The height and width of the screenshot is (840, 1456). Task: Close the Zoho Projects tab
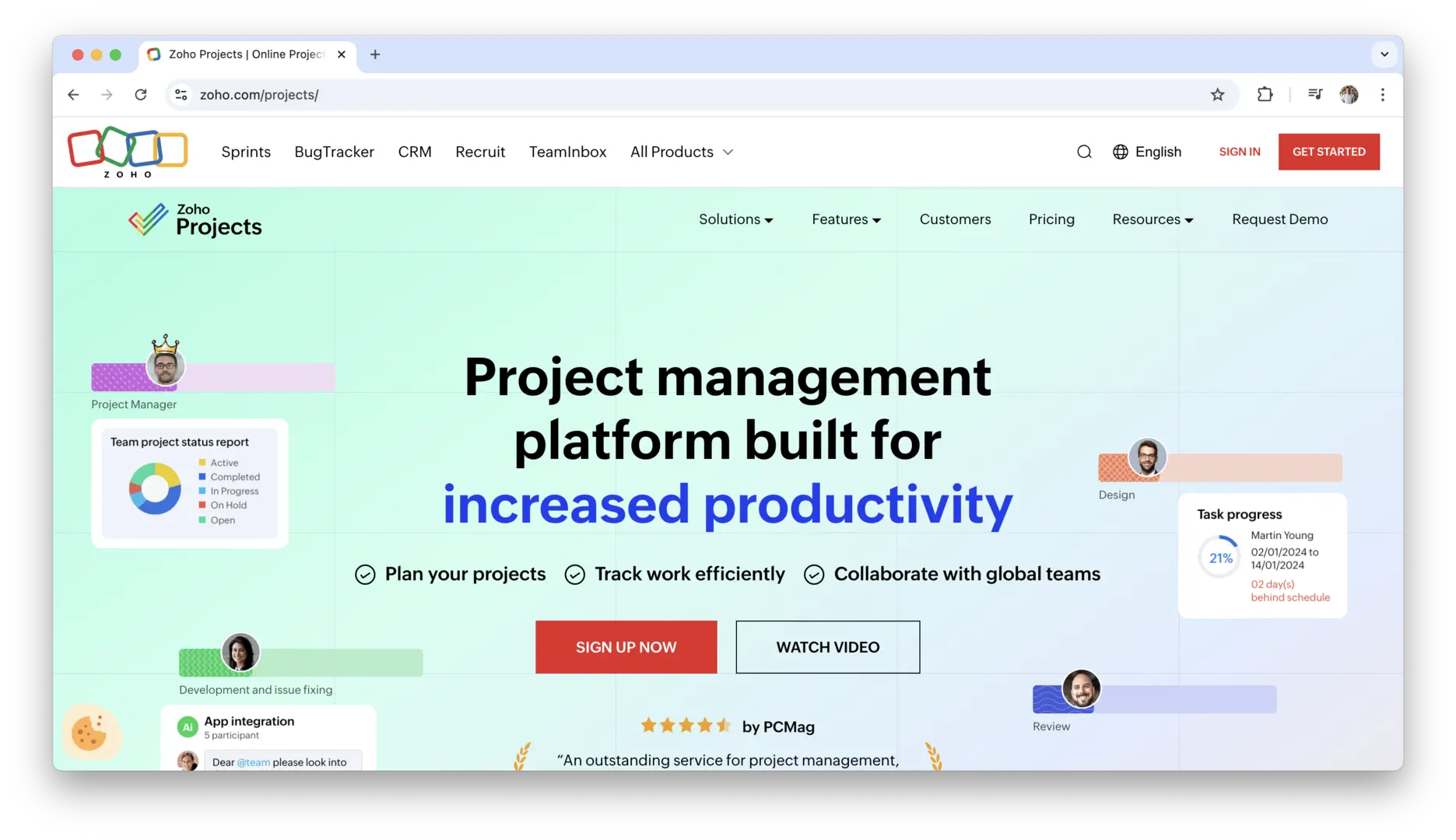click(x=341, y=54)
